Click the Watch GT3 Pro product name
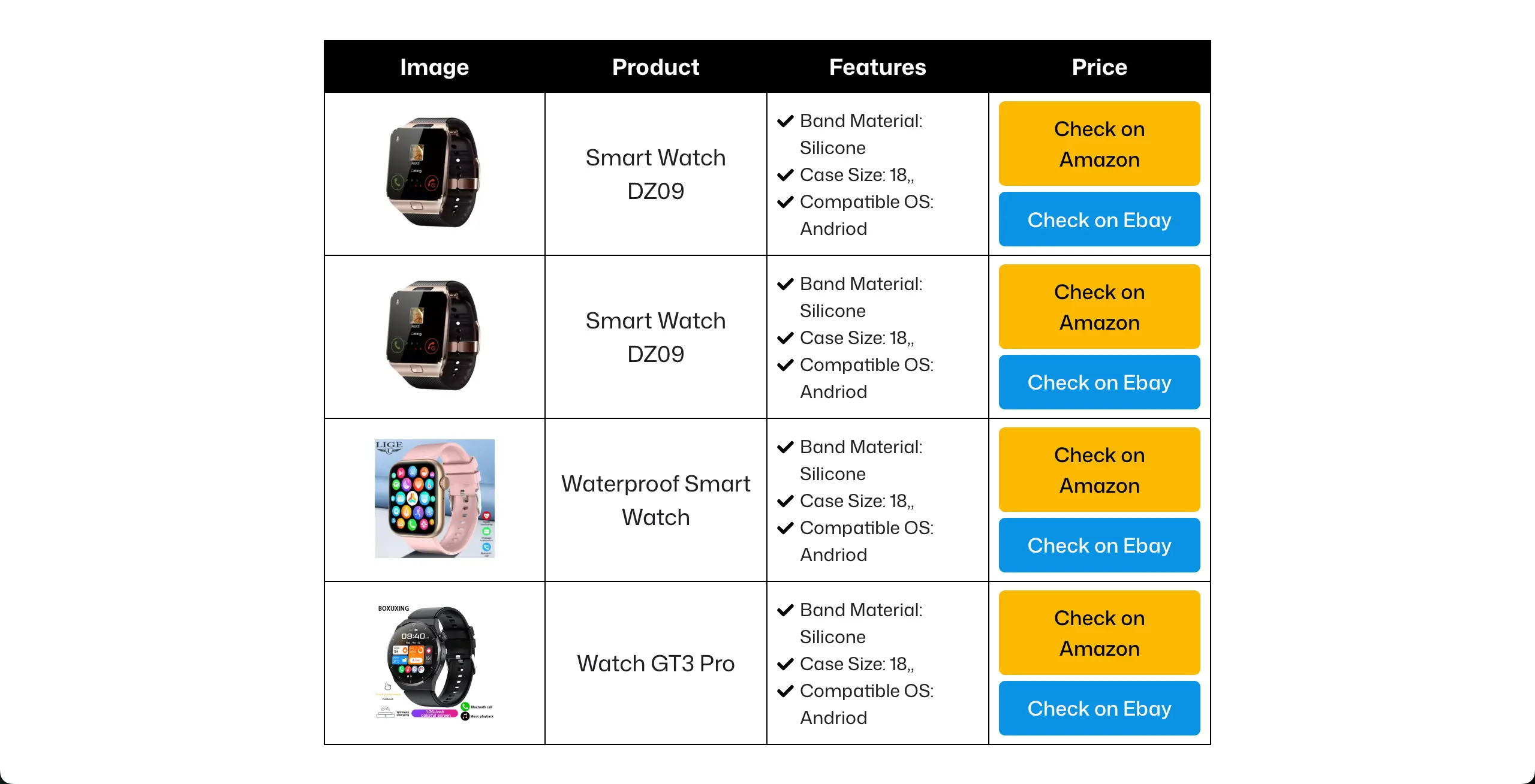Screen dimensions: 1535x784 (655, 664)
